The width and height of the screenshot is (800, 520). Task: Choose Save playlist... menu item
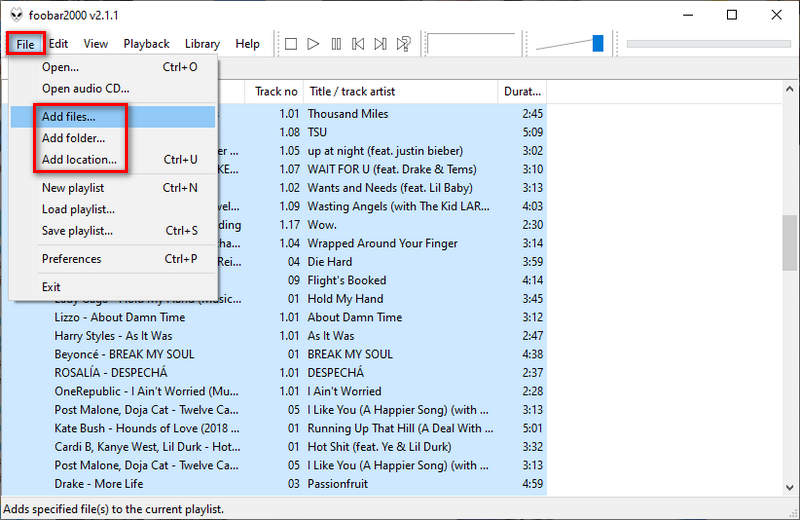coord(113,231)
